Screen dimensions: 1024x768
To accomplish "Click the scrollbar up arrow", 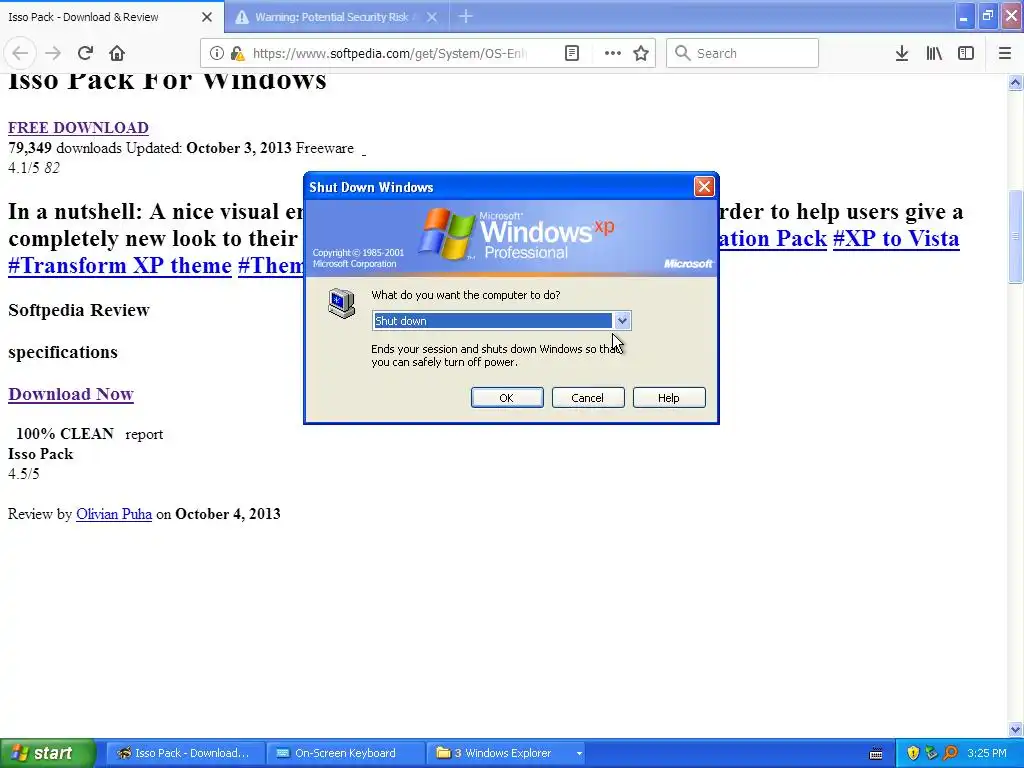I will point(1015,82).
